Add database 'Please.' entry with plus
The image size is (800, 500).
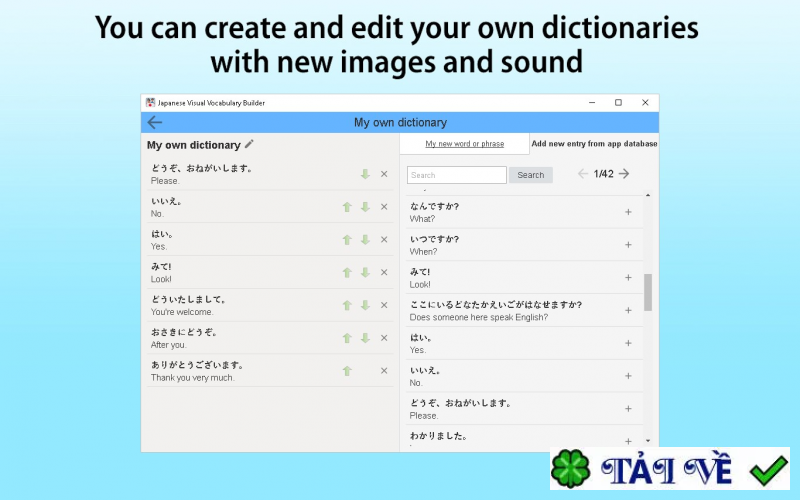628,409
